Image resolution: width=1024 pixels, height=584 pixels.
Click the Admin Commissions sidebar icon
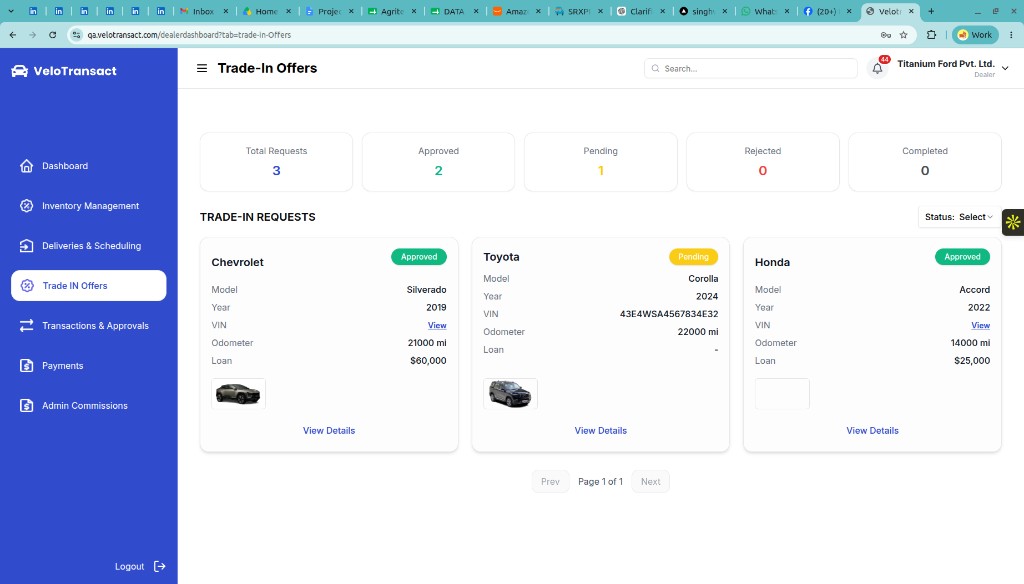pyautogui.click(x=26, y=406)
